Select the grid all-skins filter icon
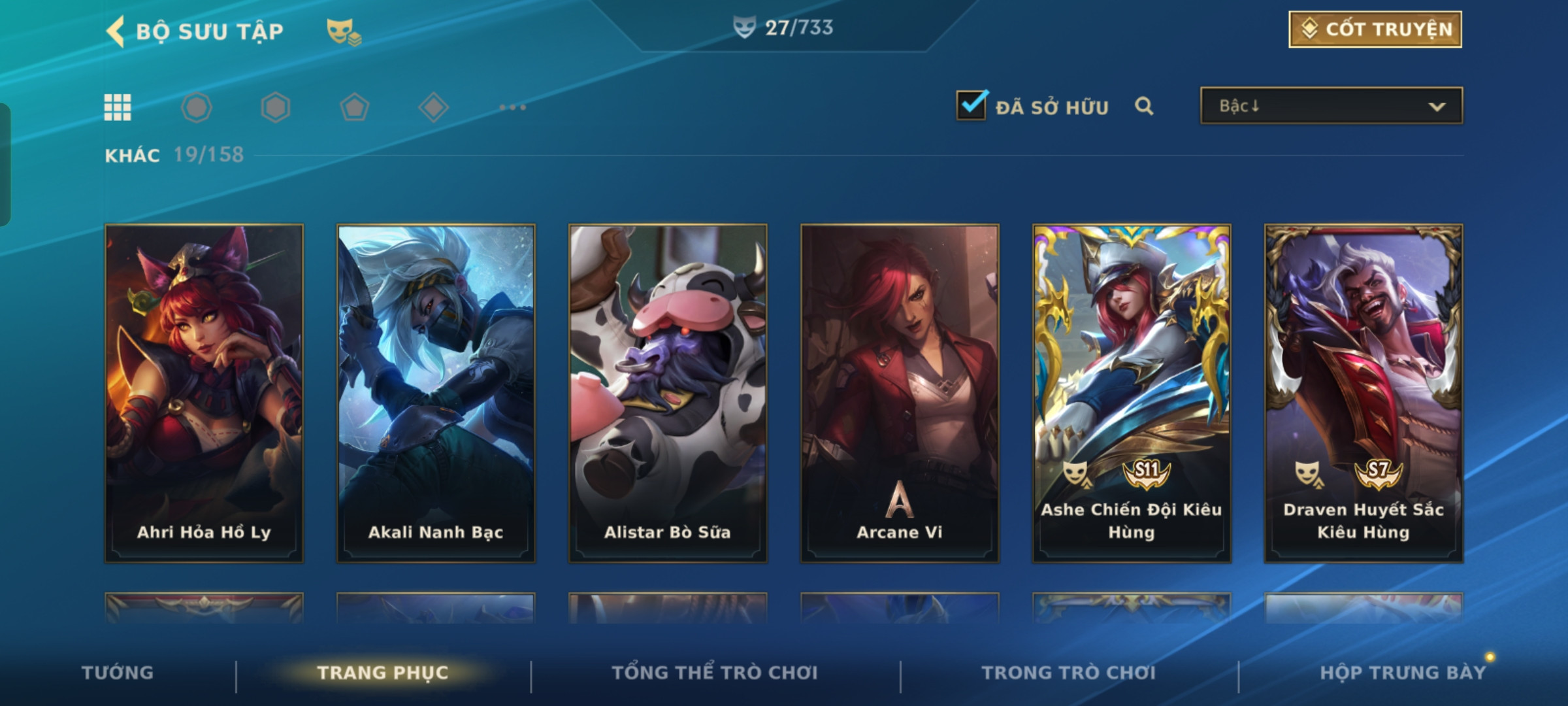This screenshot has width=1568, height=706. (x=118, y=107)
